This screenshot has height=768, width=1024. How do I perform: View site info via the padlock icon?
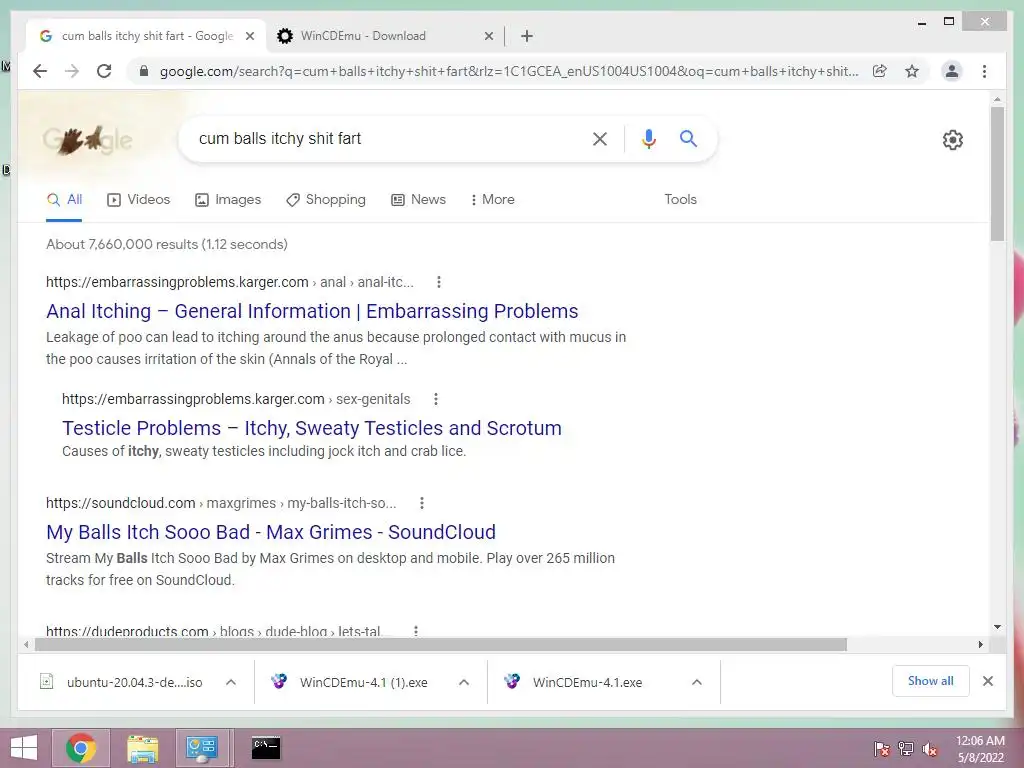pos(144,71)
